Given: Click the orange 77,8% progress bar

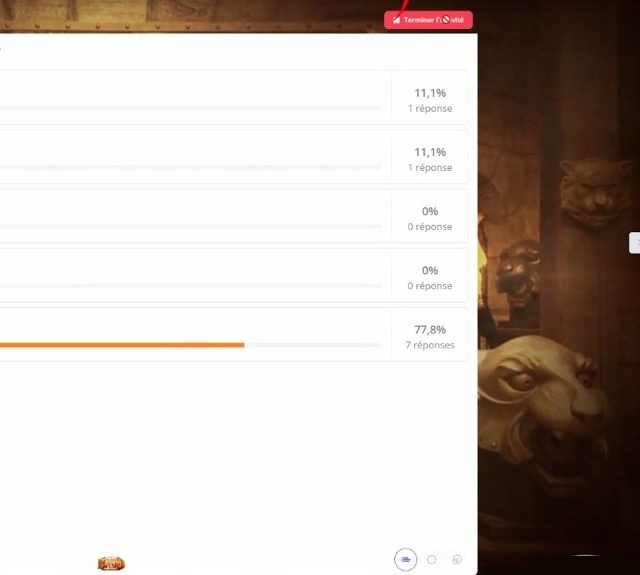Looking at the screenshot, I should [122, 345].
